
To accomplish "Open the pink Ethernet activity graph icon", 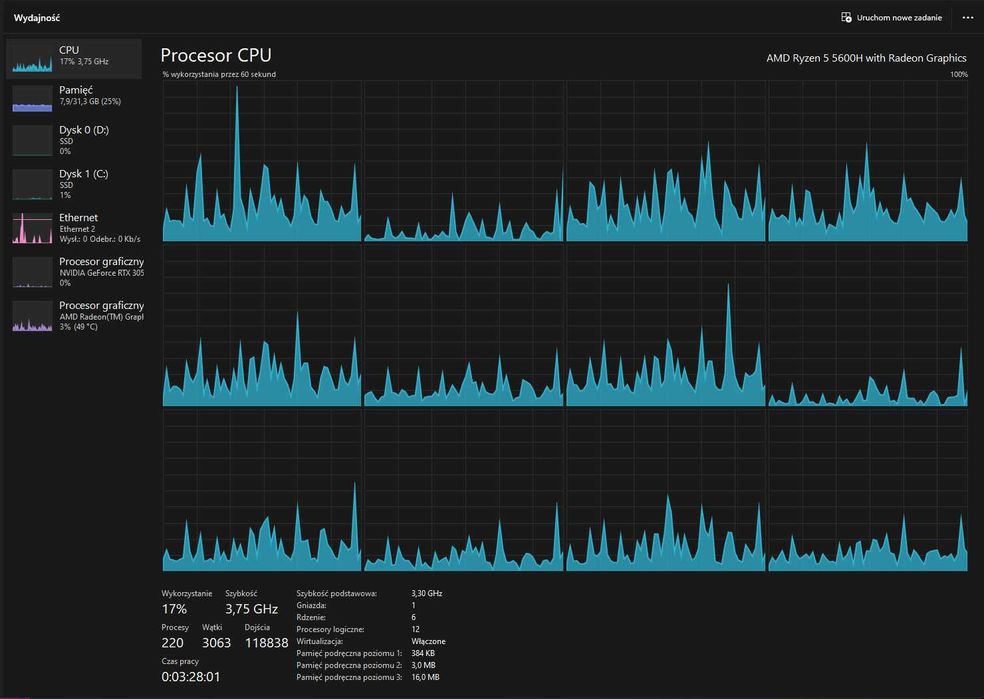I will (x=32, y=228).
